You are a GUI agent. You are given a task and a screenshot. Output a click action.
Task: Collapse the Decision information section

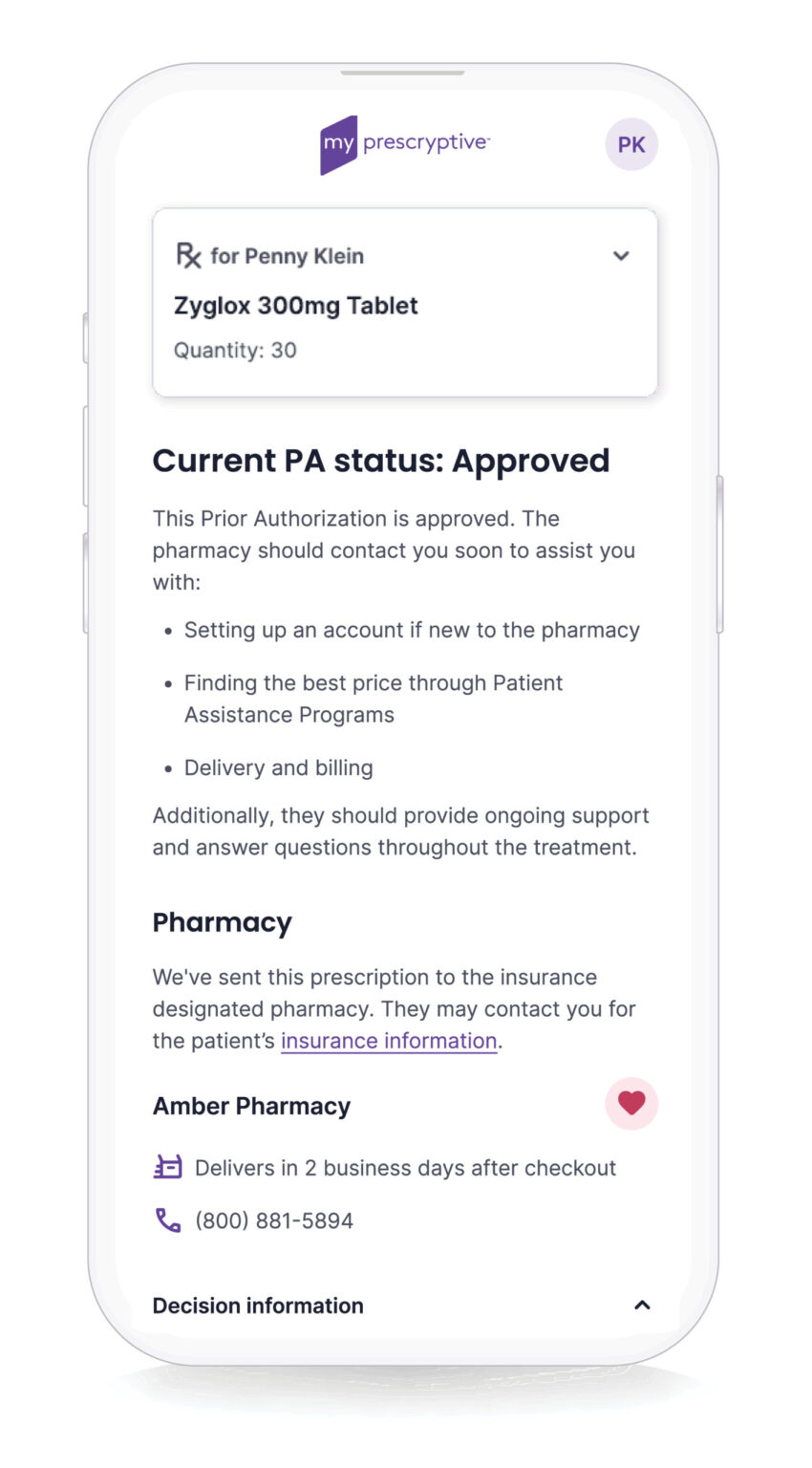(643, 1306)
